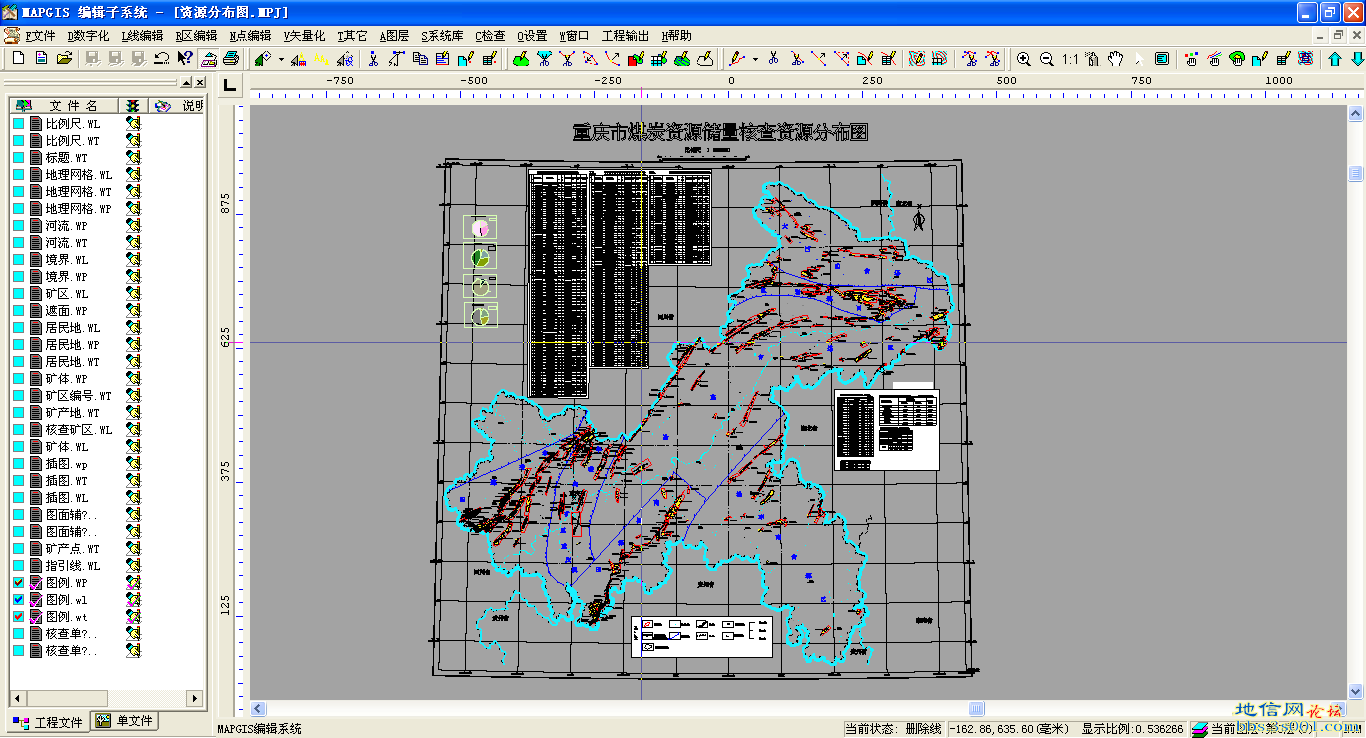Click the copy icon in the point toolbar
The height and width of the screenshot is (738, 1366).
click(x=420, y=58)
